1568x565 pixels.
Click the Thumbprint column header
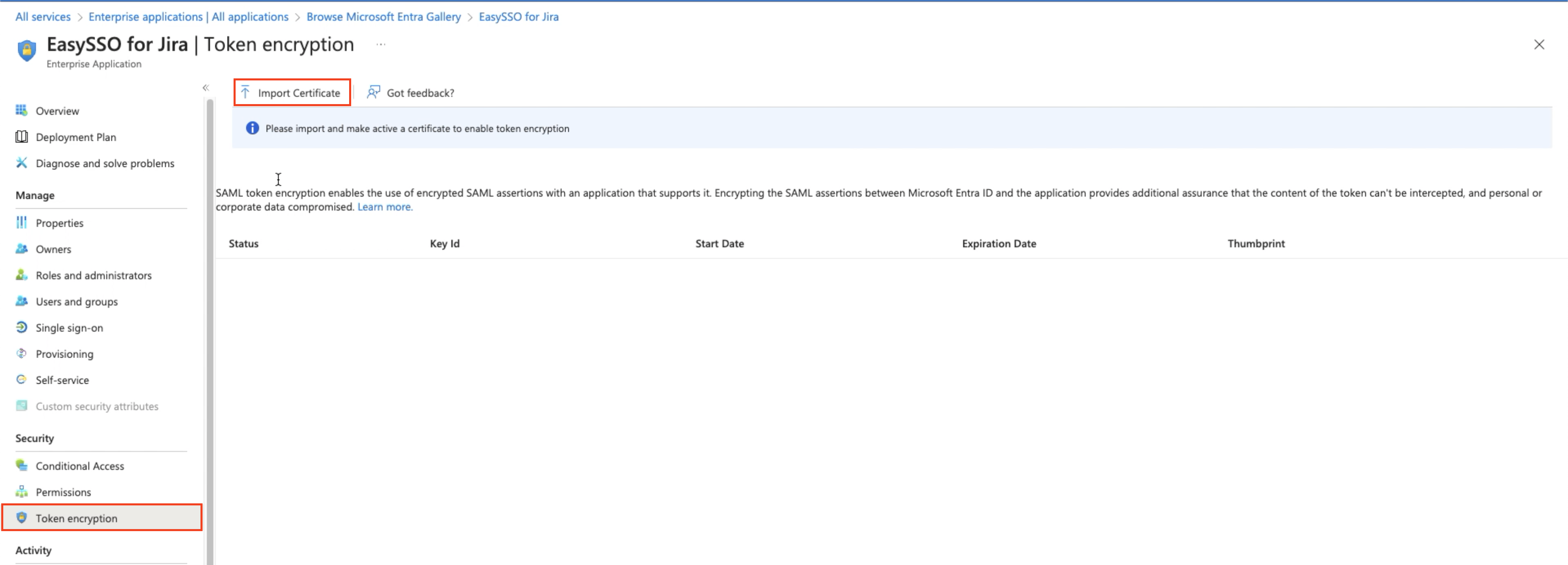tap(1256, 244)
